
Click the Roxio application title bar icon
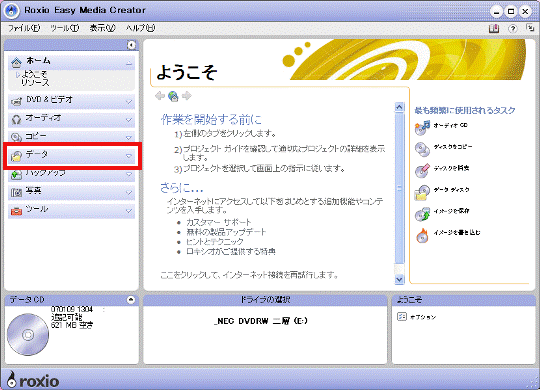[x=12, y=10]
